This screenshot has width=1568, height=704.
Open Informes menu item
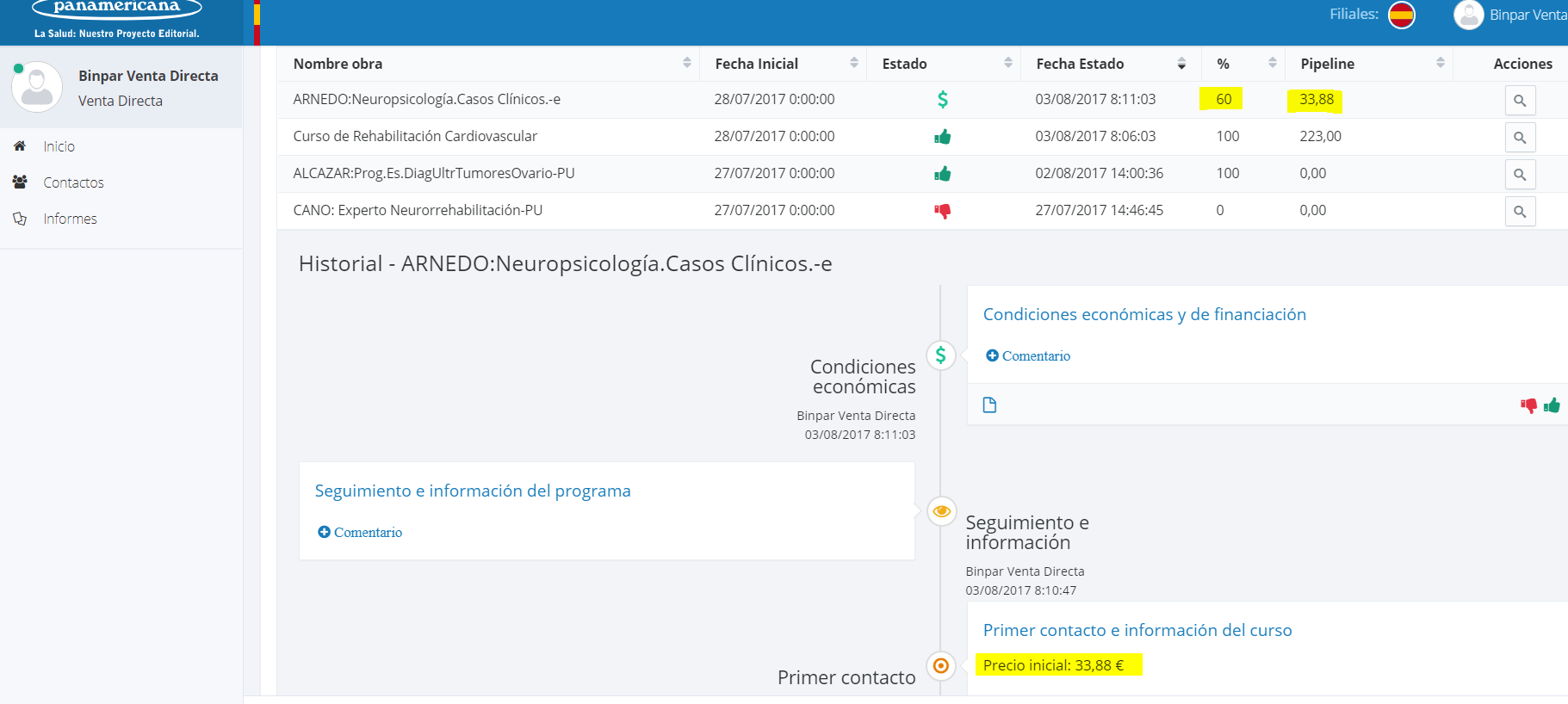(70, 219)
